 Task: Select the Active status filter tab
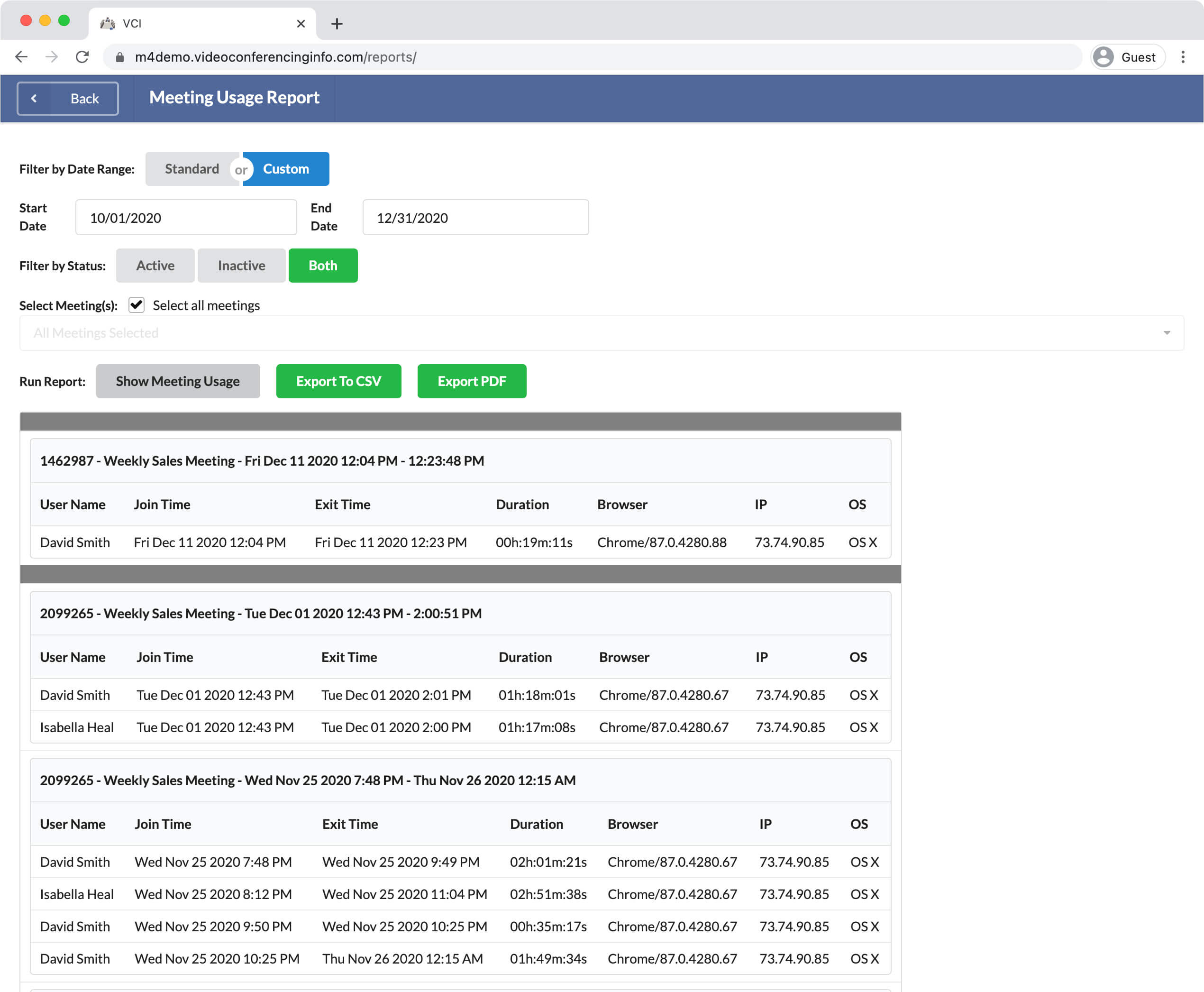pos(155,265)
